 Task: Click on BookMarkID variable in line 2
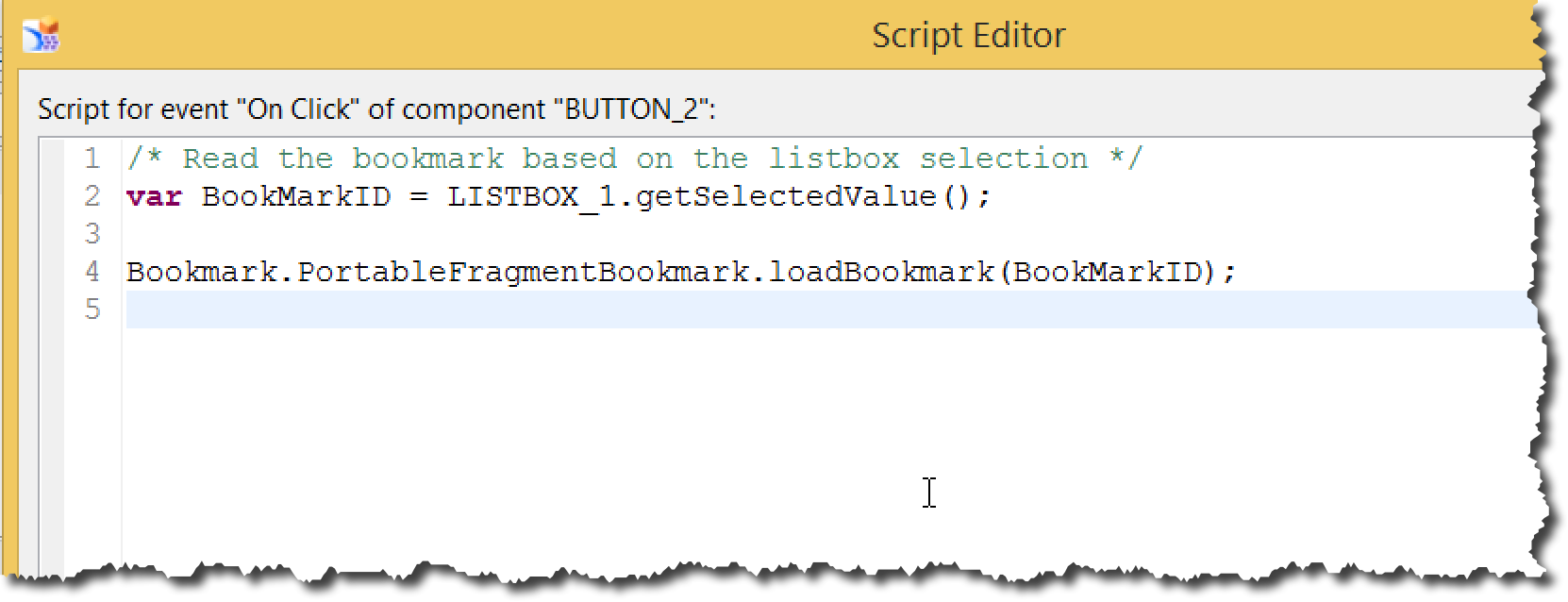click(x=295, y=196)
